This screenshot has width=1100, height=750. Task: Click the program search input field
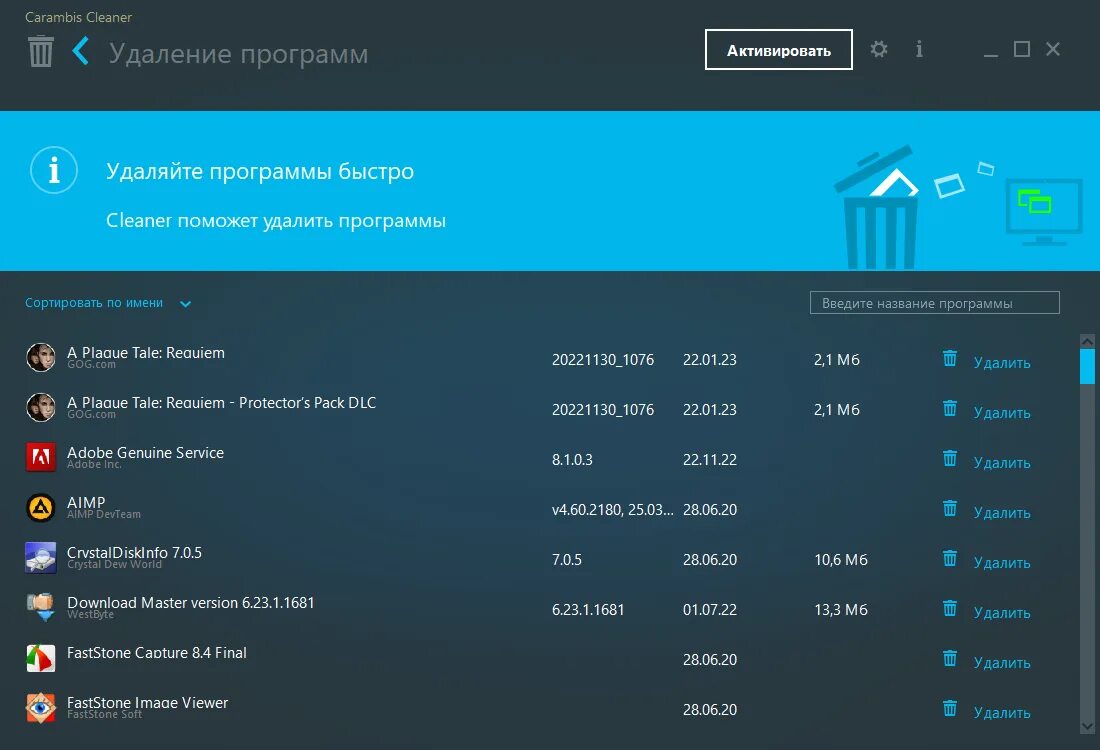(935, 302)
